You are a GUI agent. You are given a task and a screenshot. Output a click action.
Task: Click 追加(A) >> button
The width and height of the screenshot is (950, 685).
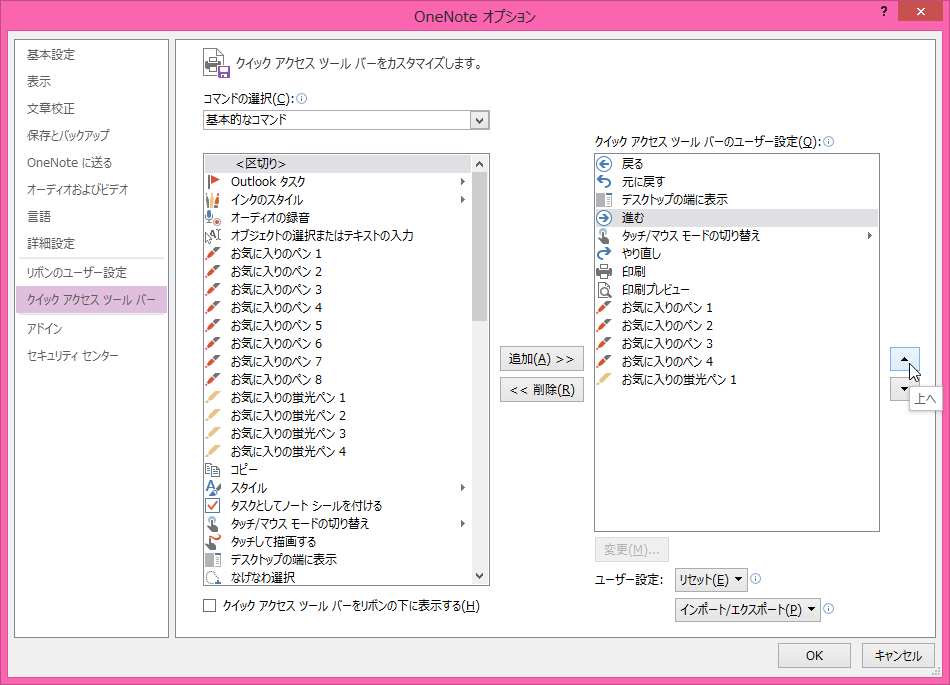tap(542, 359)
